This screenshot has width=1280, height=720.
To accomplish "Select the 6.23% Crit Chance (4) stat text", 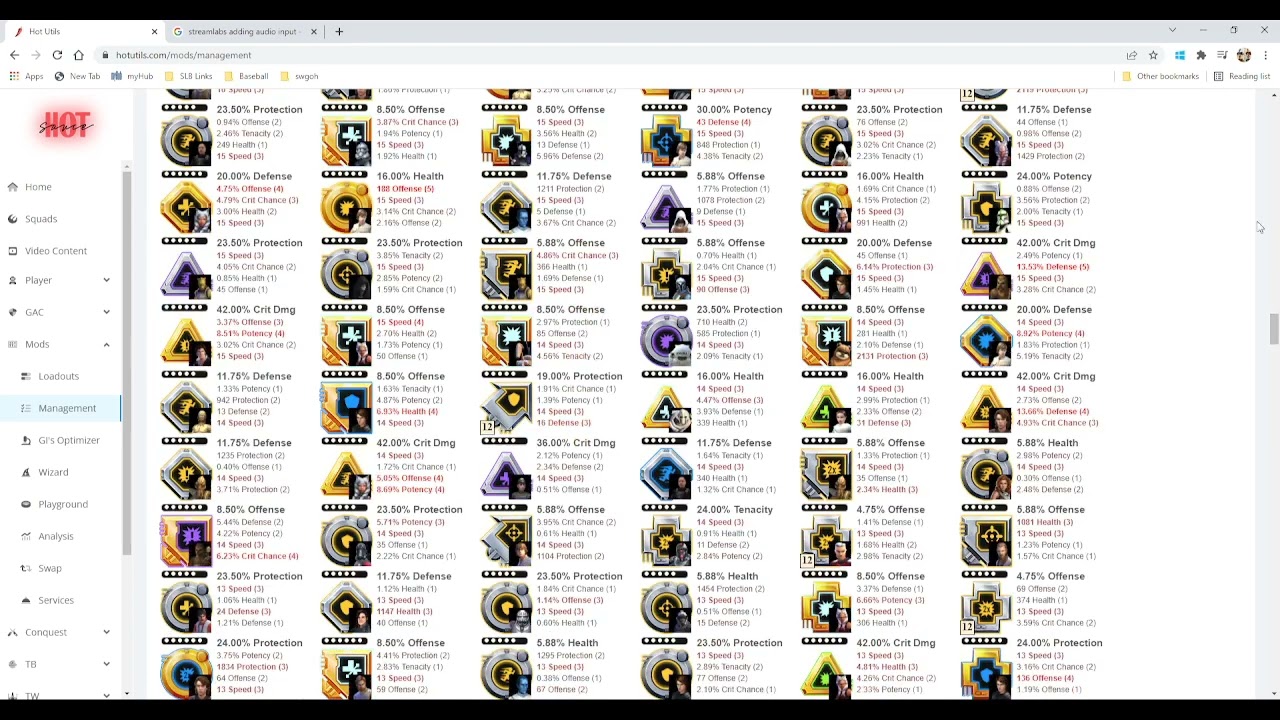I will pyautogui.click(x=257, y=556).
